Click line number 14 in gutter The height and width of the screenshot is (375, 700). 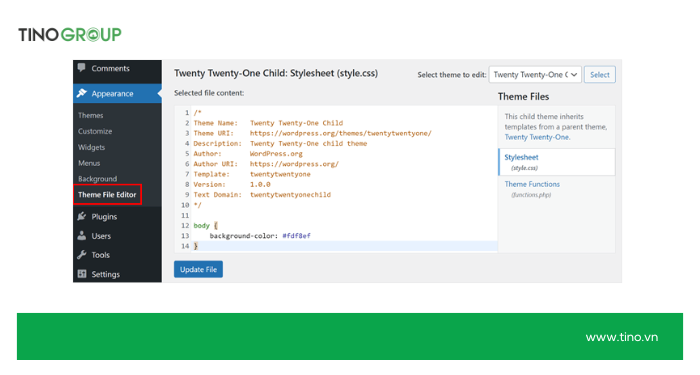coord(185,246)
